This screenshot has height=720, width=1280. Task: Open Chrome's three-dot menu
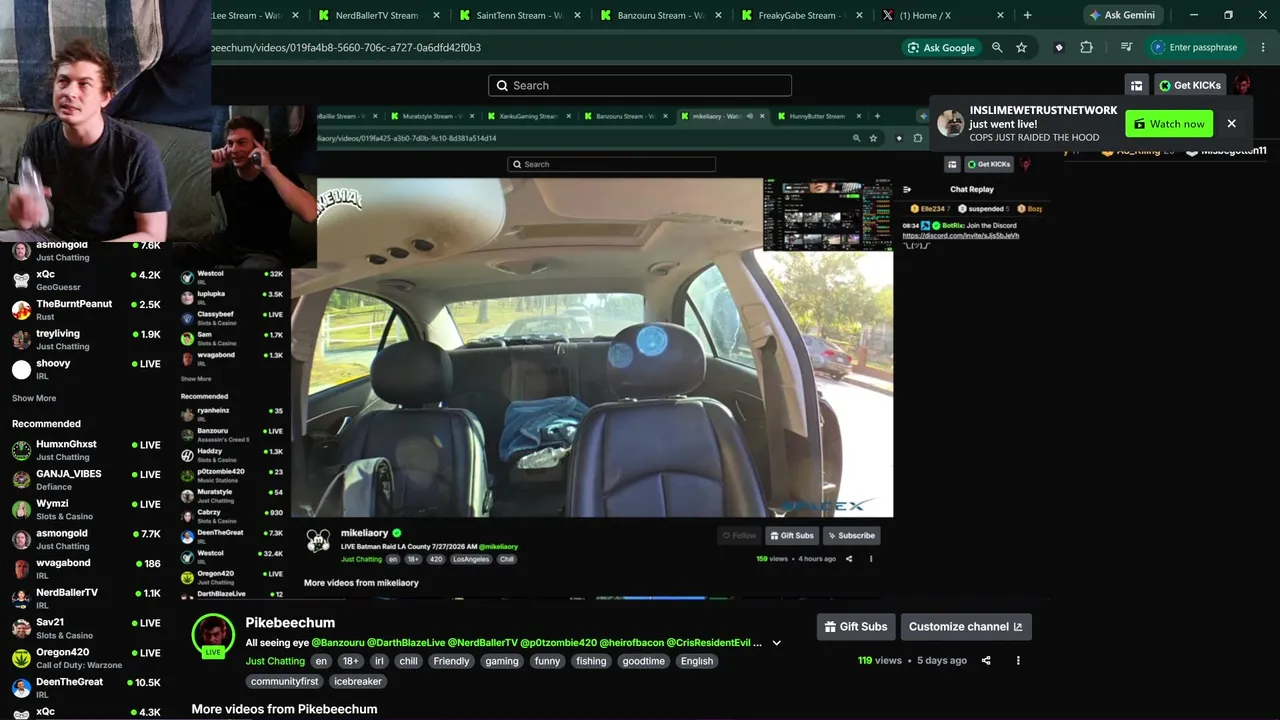click(1262, 47)
